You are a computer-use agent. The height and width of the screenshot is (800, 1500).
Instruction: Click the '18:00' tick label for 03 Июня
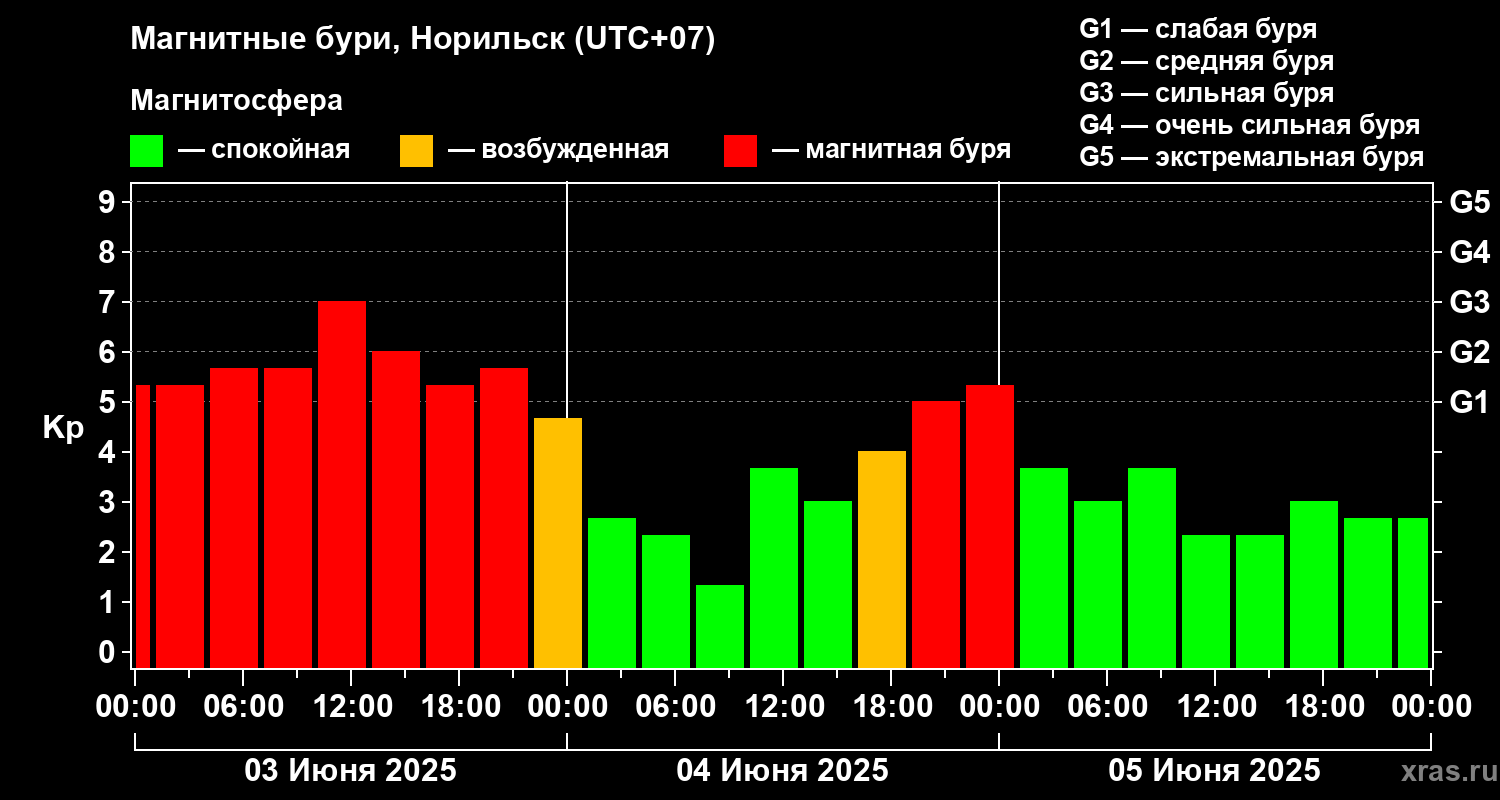point(459,707)
